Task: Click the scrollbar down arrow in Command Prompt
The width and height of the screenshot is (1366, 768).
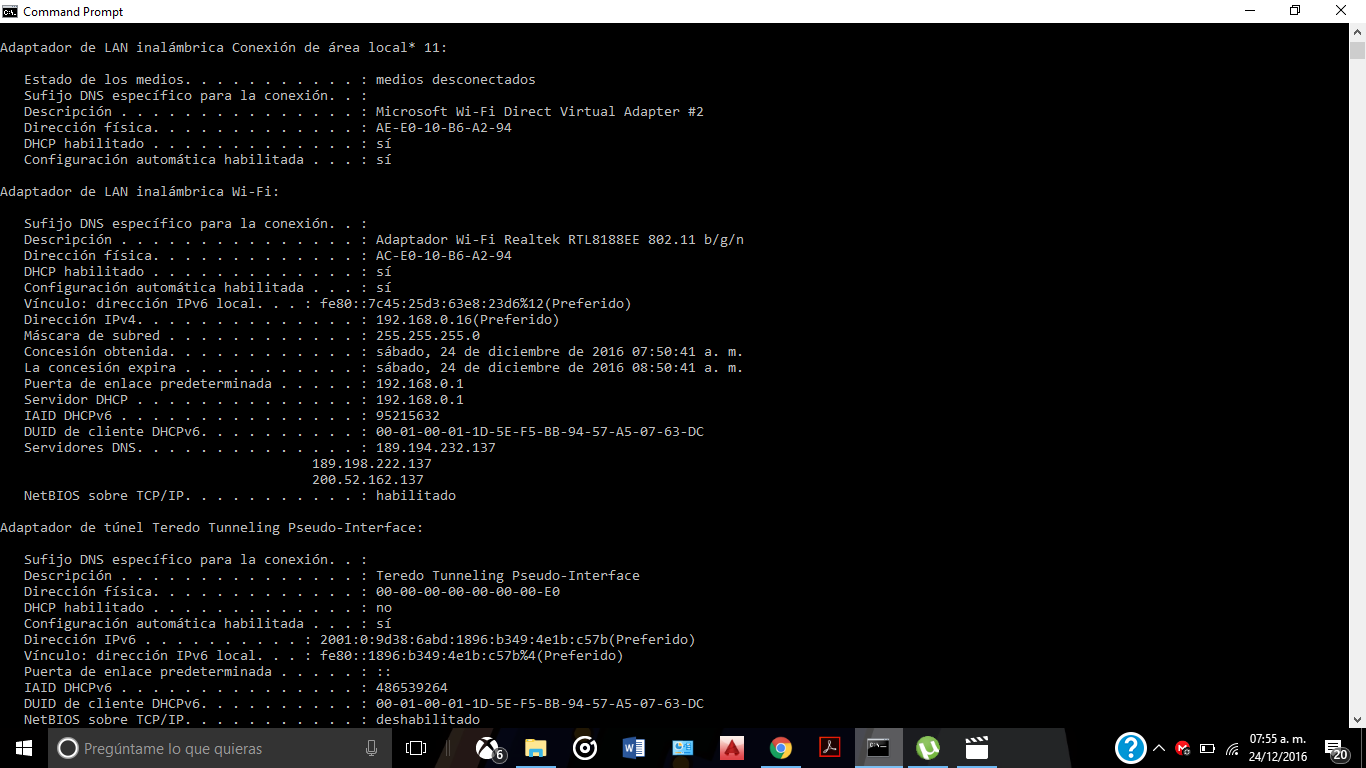Action: pos(1357,718)
